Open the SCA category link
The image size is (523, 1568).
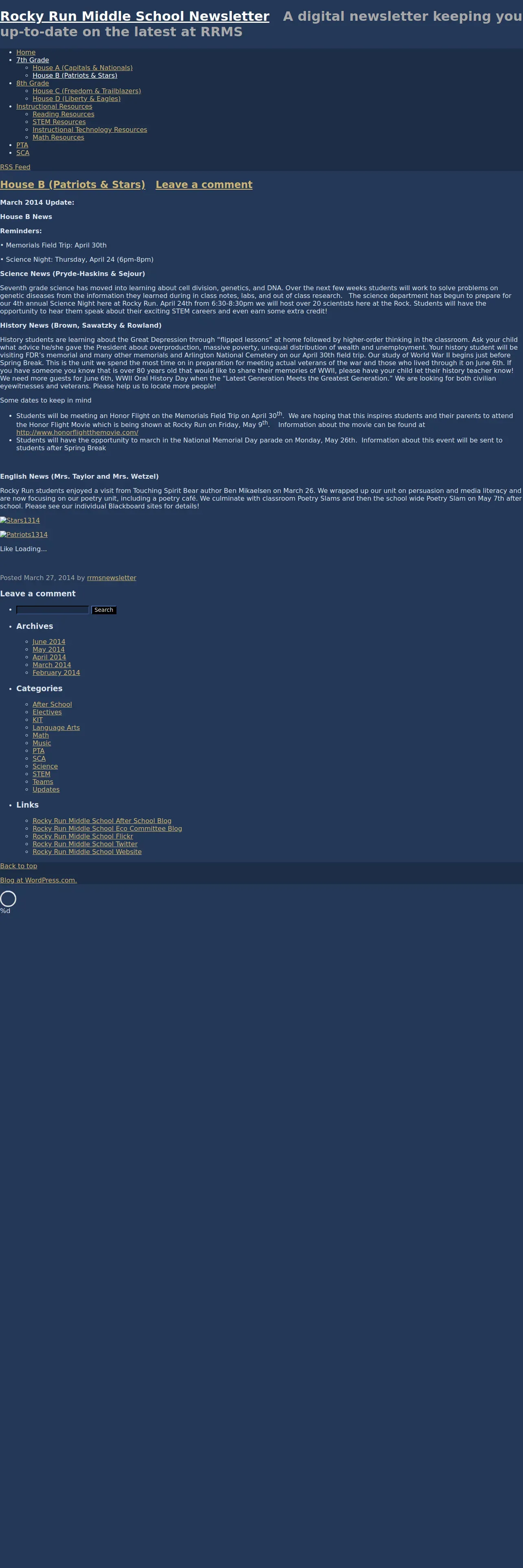click(x=39, y=759)
